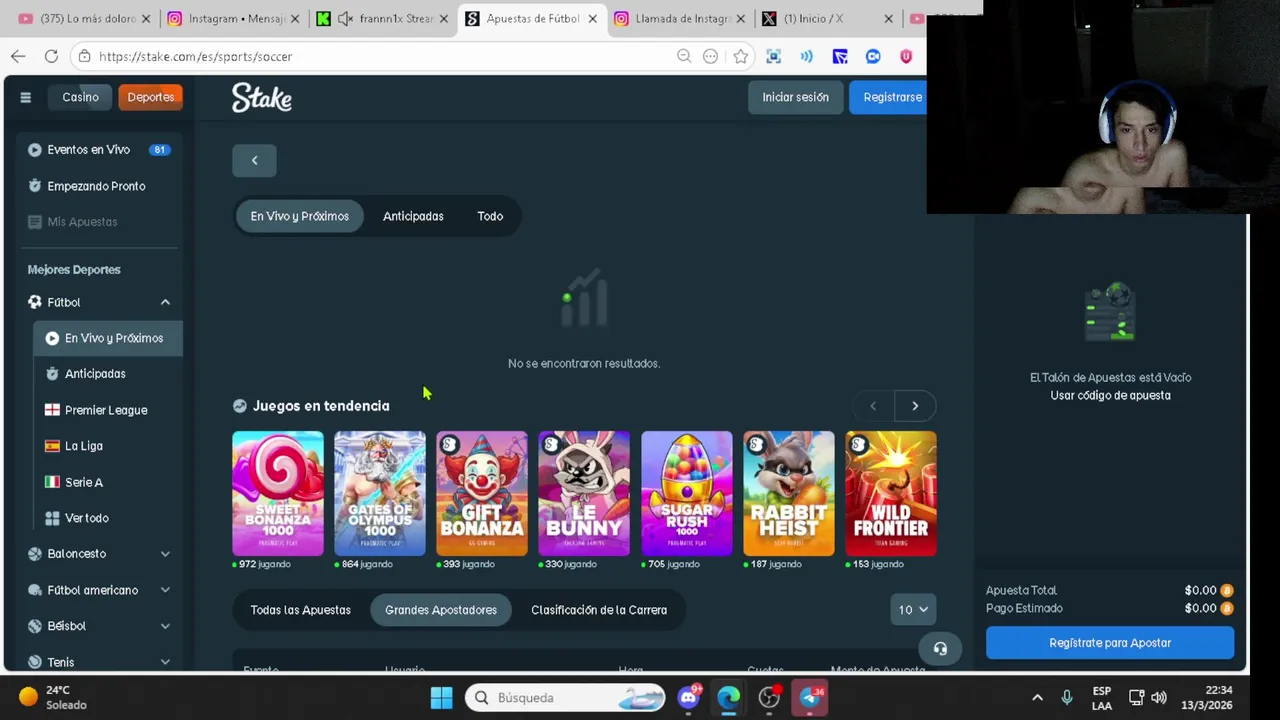Open the Windows Start menu
The height and width of the screenshot is (720, 1280).
coord(441,698)
